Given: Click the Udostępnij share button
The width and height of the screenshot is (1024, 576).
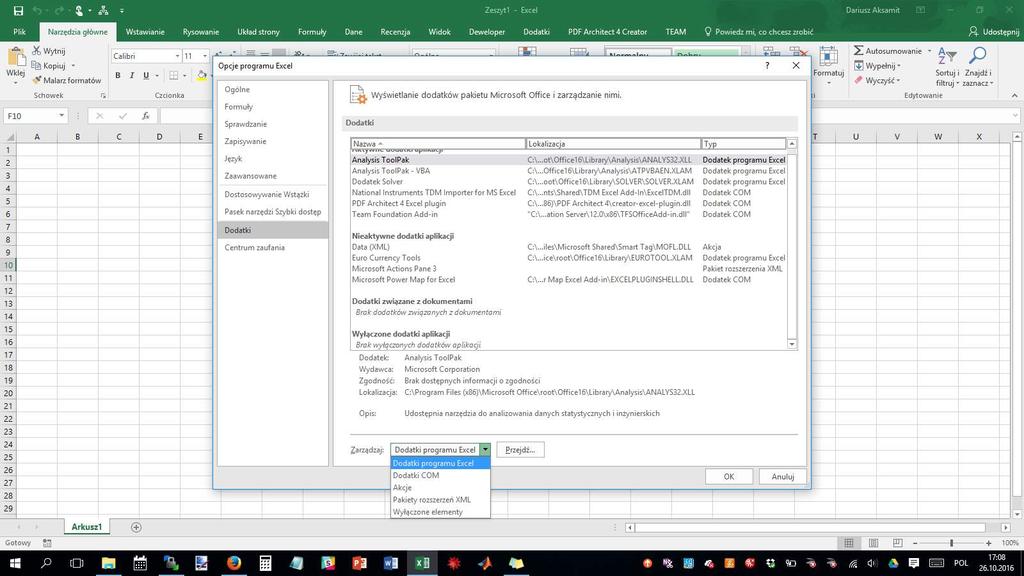Looking at the screenshot, I should click(x=993, y=31).
